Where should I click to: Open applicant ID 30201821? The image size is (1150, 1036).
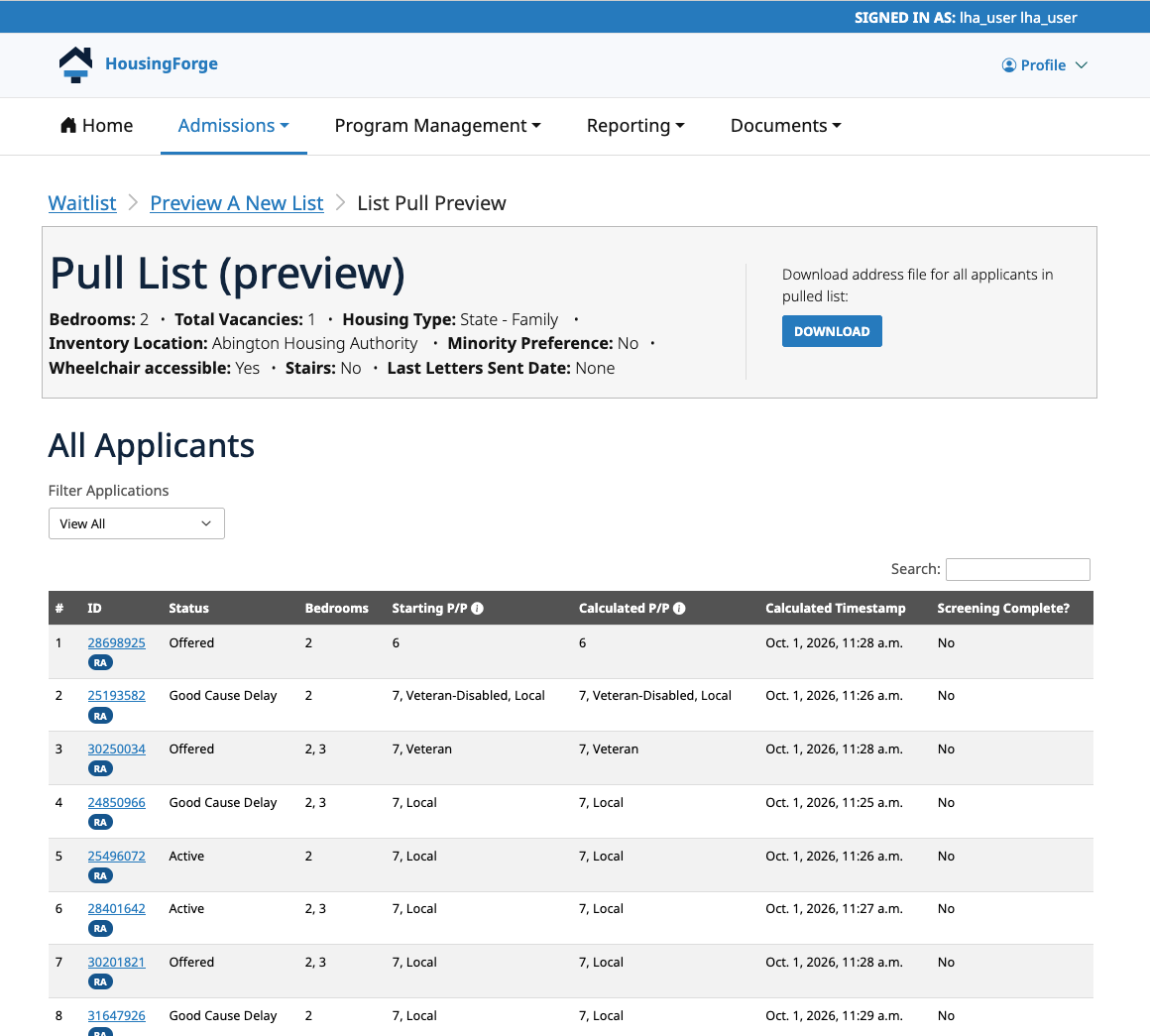click(117, 963)
